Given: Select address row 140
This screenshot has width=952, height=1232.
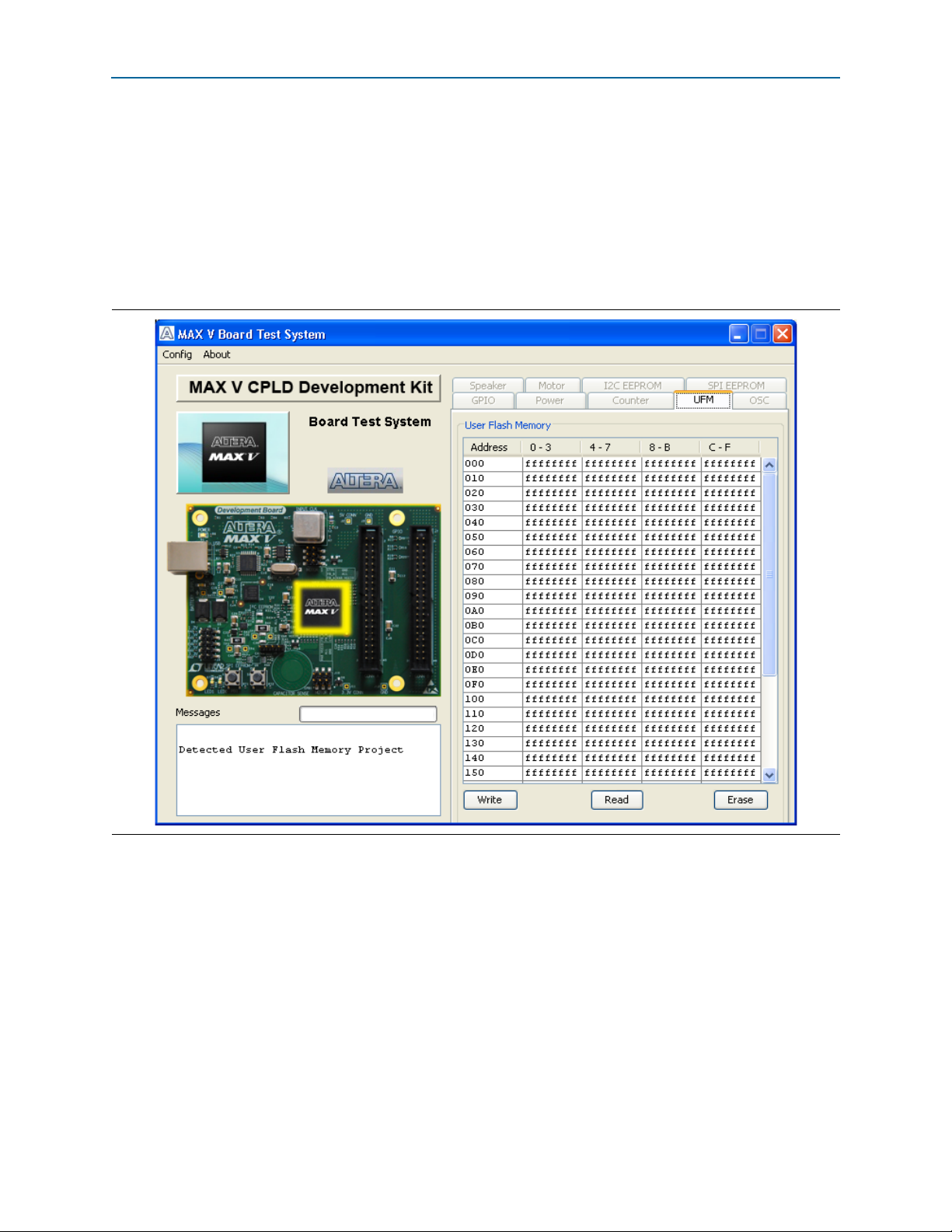Looking at the screenshot, I should click(612, 759).
